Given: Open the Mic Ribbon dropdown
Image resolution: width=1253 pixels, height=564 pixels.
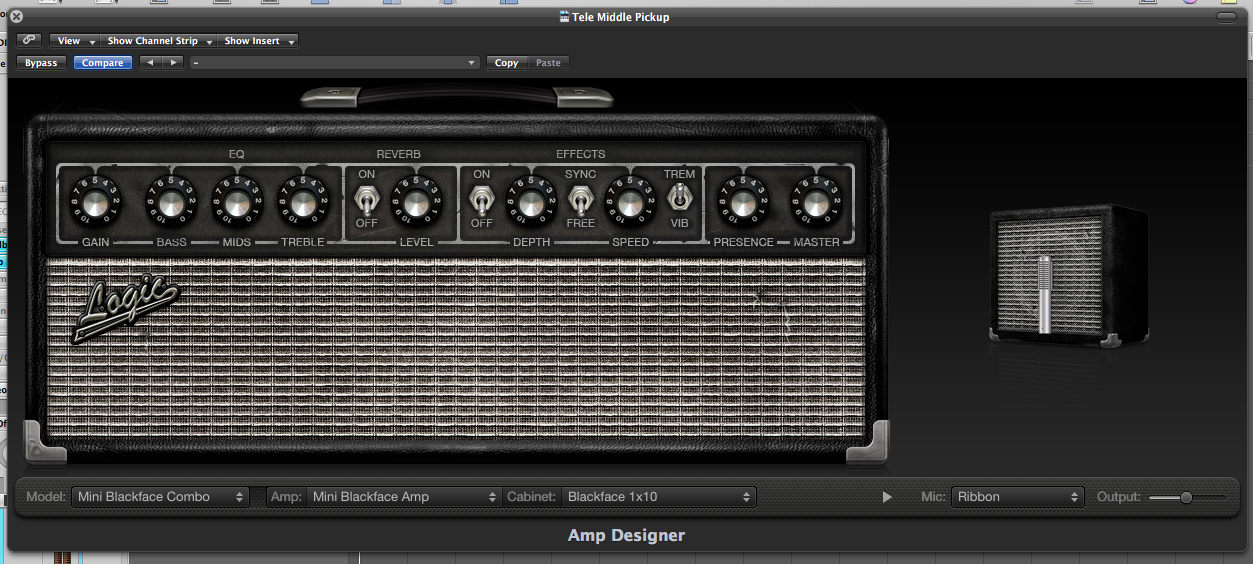Looking at the screenshot, I should click(x=1017, y=497).
